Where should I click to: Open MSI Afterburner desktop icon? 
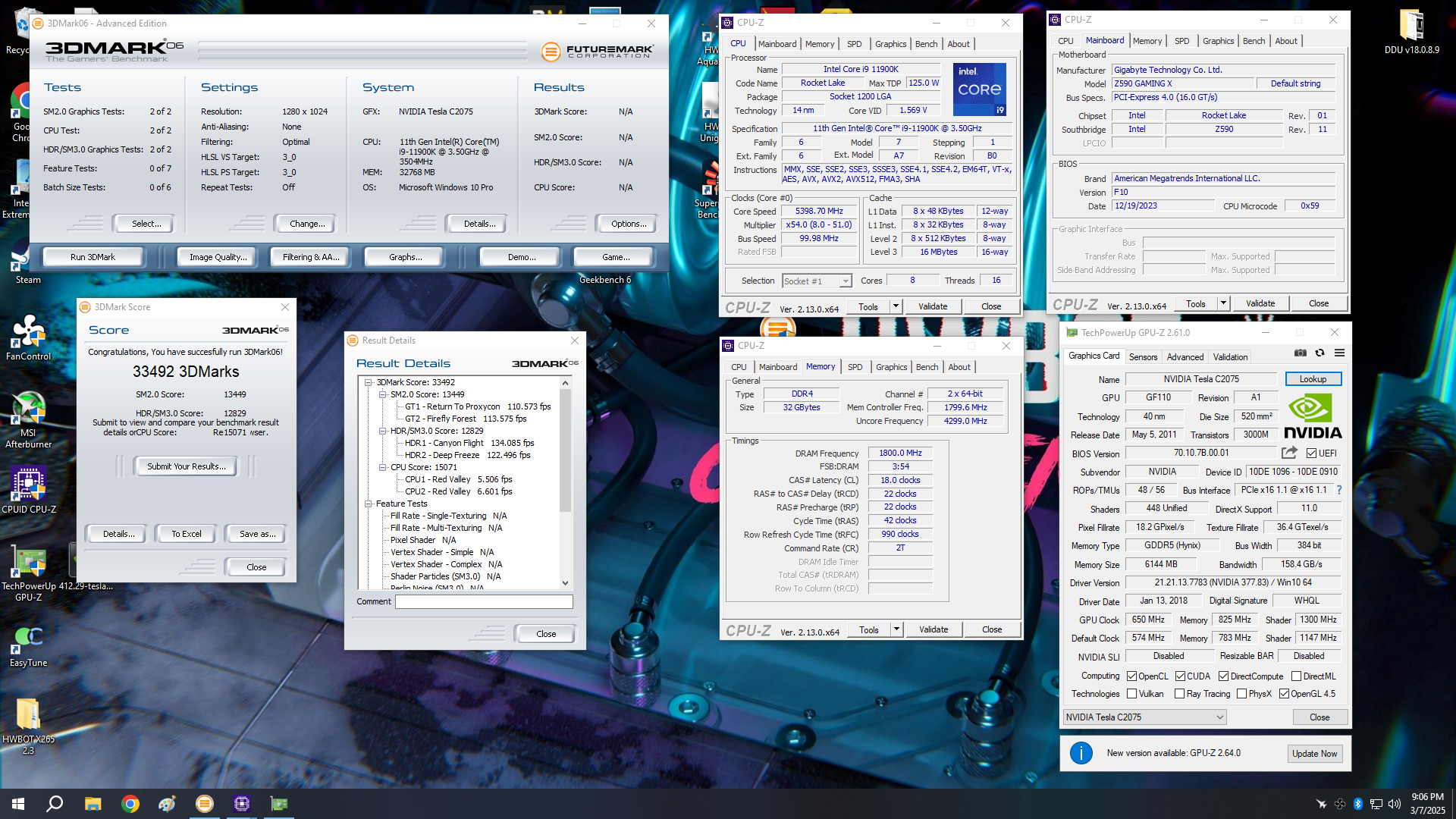pos(28,421)
